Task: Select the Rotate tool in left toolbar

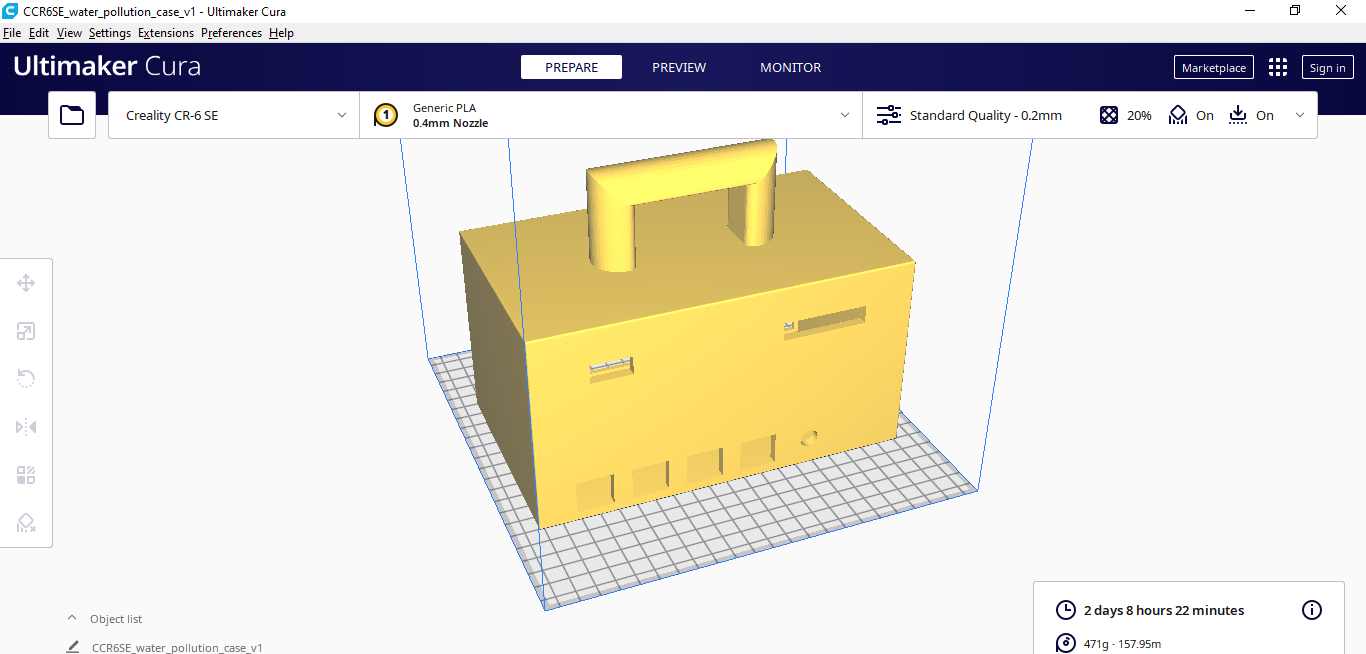Action: click(26, 378)
